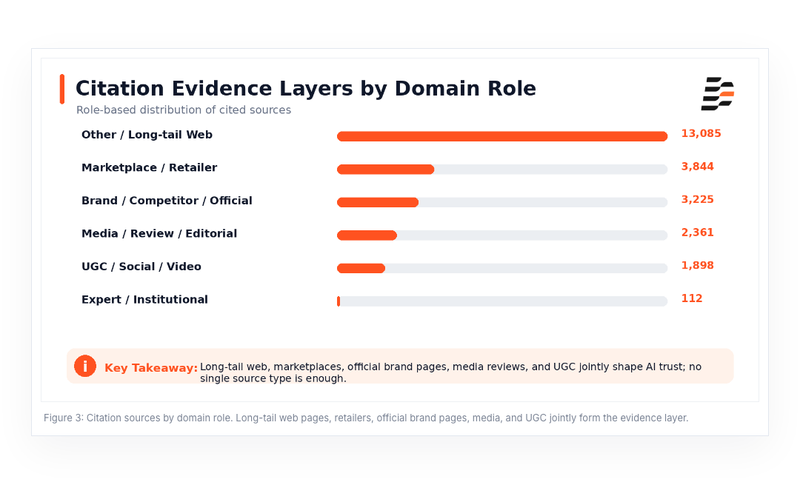The height and width of the screenshot is (485, 800).
Task: Click the Expert / Institutional bar
Action: click(338, 301)
